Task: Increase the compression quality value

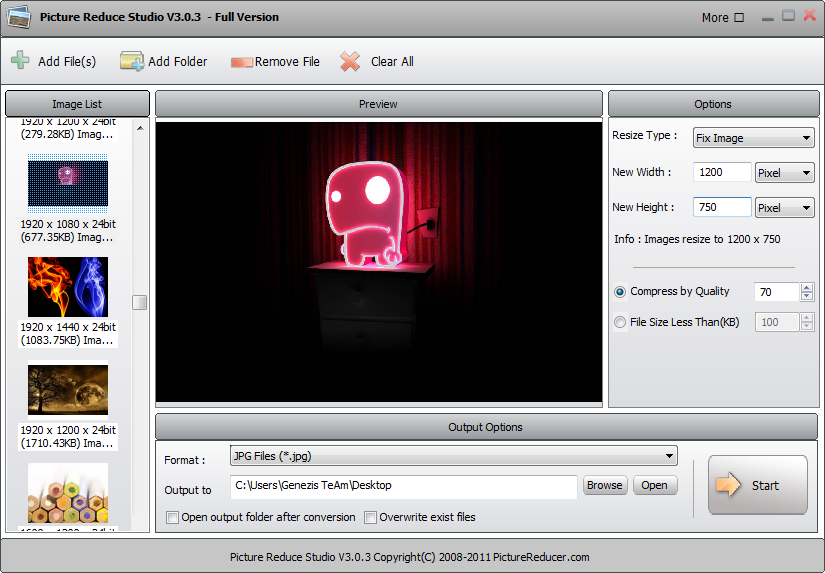Action: [807, 287]
